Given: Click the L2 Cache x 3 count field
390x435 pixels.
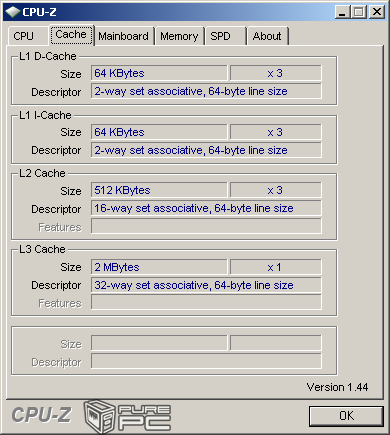Looking at the screenshot, I should (x=276, y=190).
